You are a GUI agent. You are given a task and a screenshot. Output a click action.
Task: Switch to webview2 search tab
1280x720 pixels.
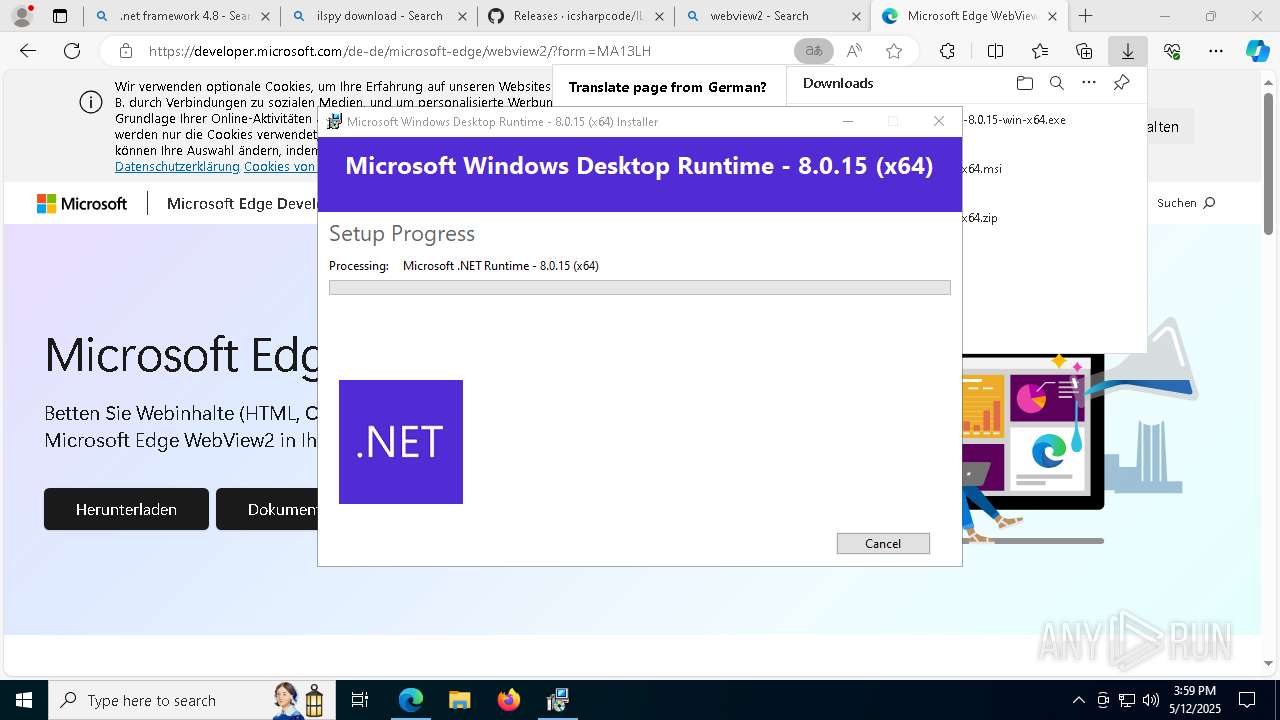773,16
